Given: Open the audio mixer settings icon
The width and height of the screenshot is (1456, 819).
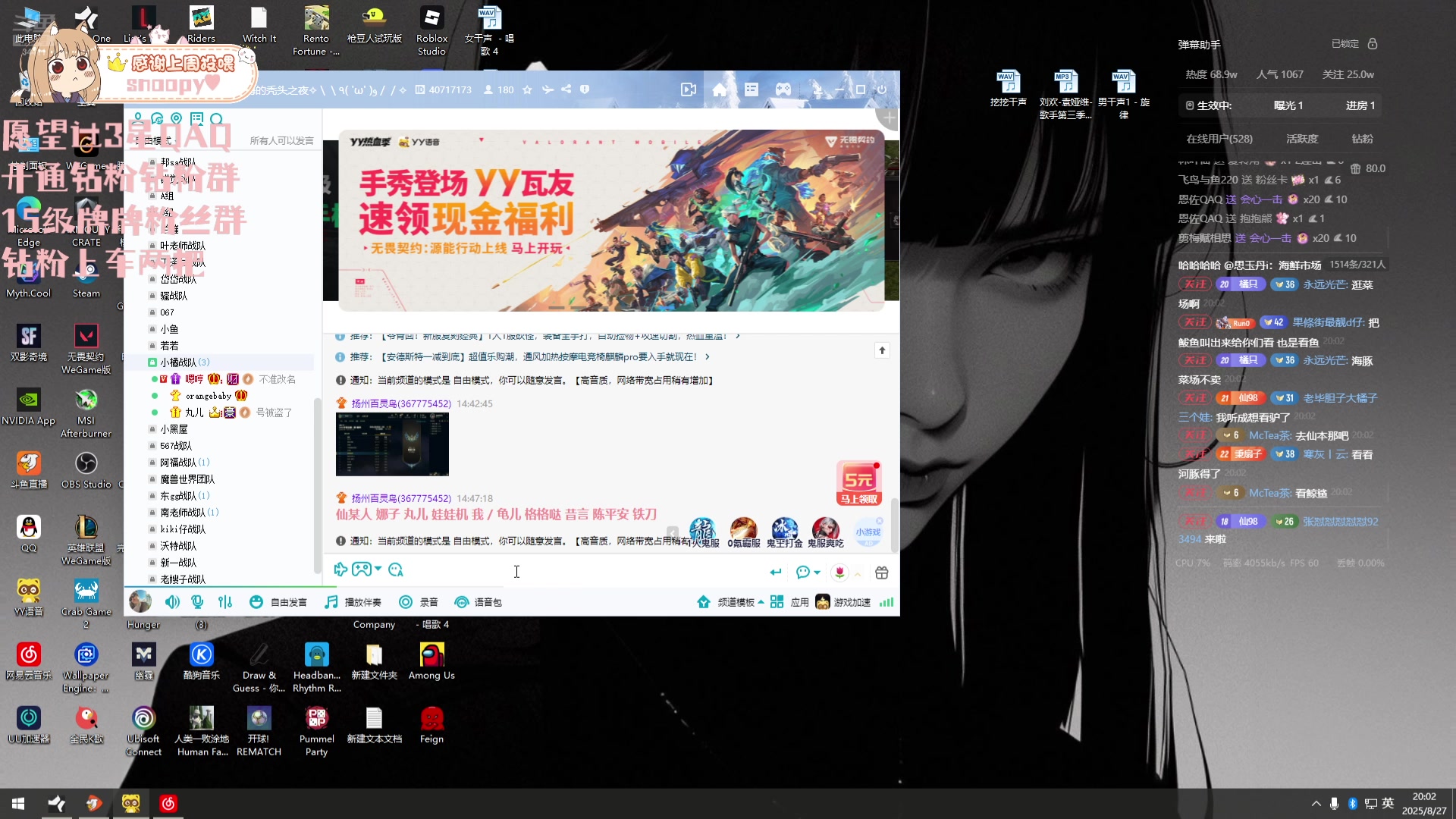Looking at the screenshot, I should coord(225,602).
